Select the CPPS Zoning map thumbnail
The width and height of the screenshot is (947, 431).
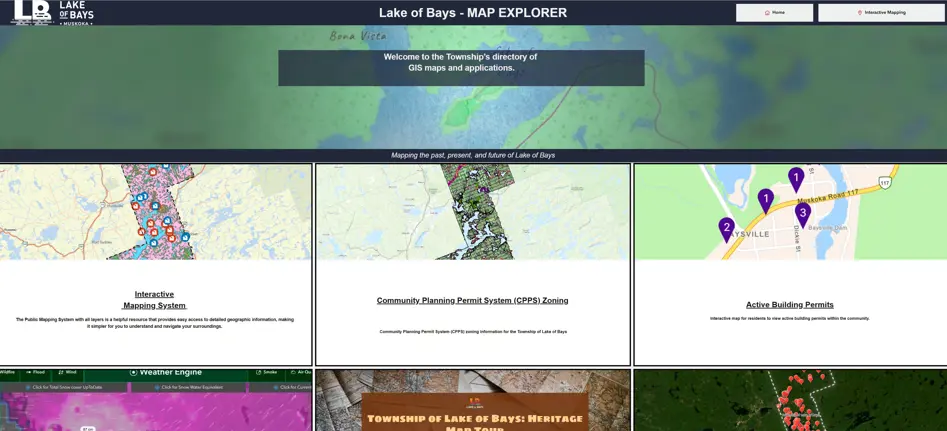pyautogui.click(x=473, y=212)
